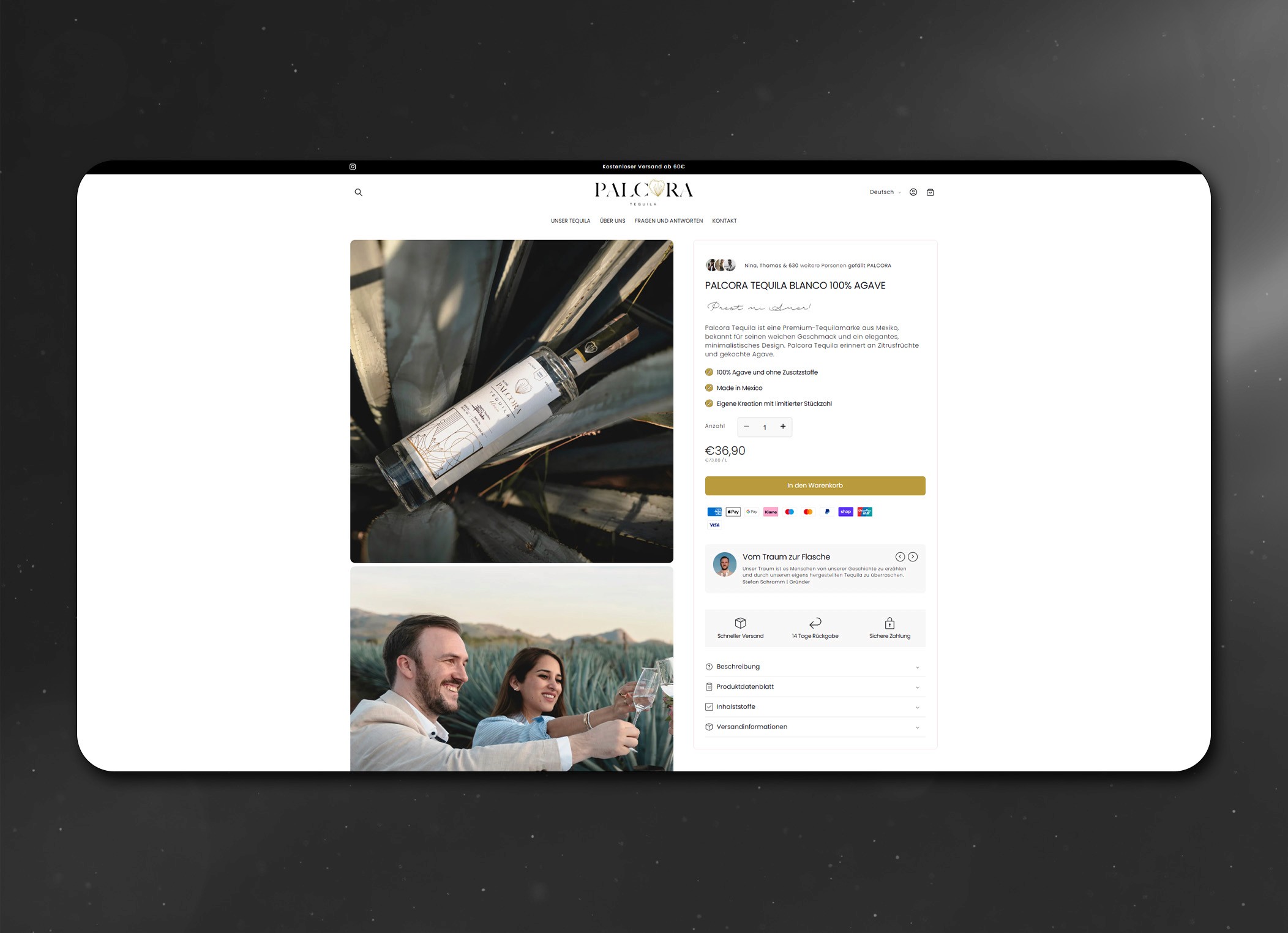Open the KONTAKT link
Viewport: 1288px width, 933px height.
point(724,221)
